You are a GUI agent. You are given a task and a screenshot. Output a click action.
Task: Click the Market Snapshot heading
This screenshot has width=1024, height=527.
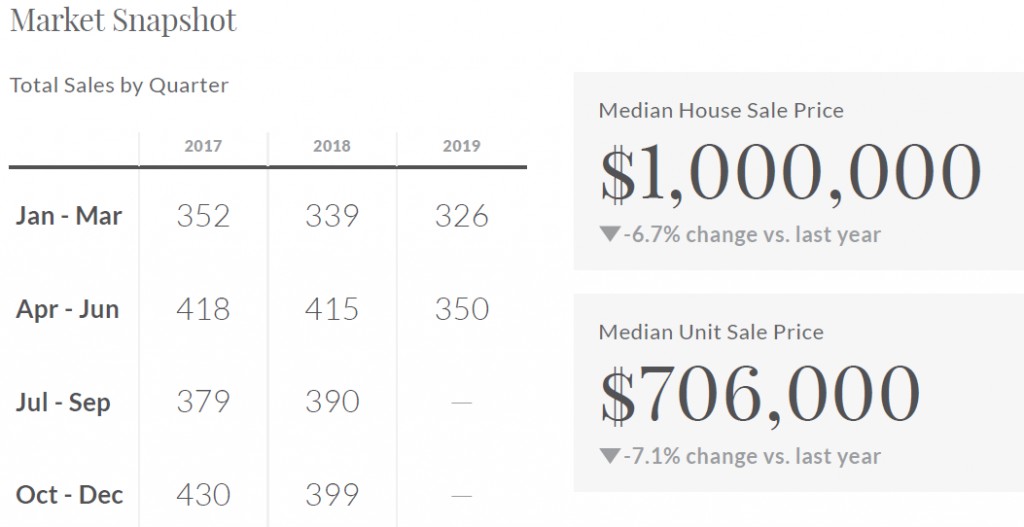click(123, 20)
